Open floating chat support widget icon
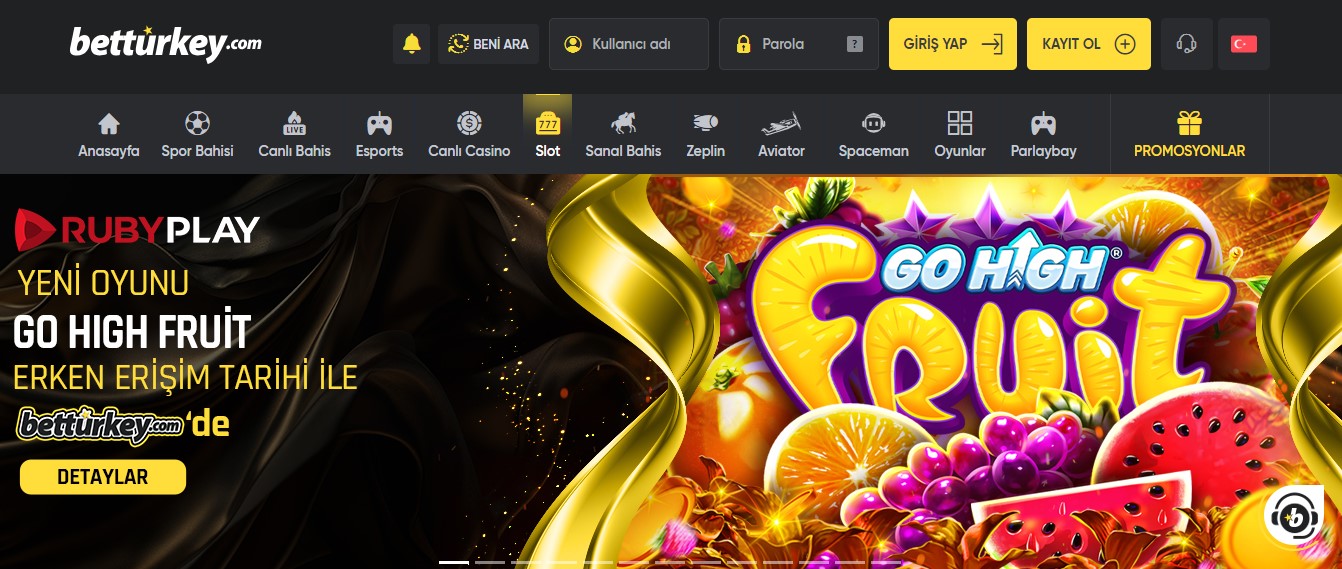Screen dimensions: 1342x569 pos(1292,516)
